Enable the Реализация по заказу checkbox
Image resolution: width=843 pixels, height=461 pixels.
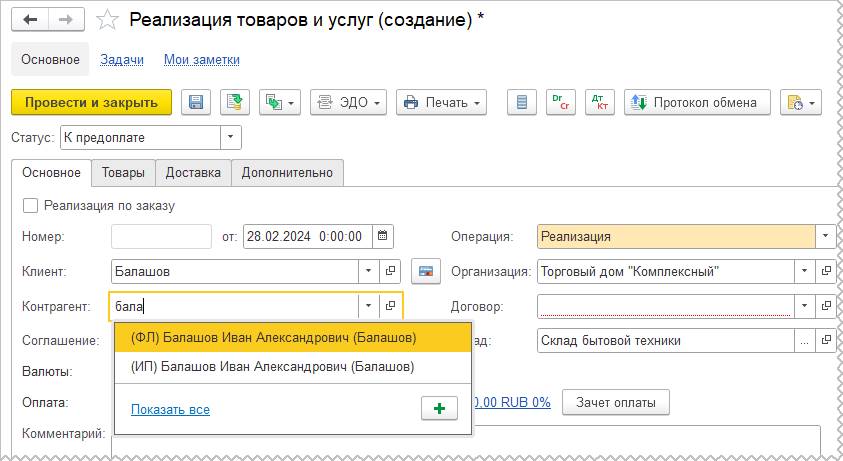click(30, 206)
